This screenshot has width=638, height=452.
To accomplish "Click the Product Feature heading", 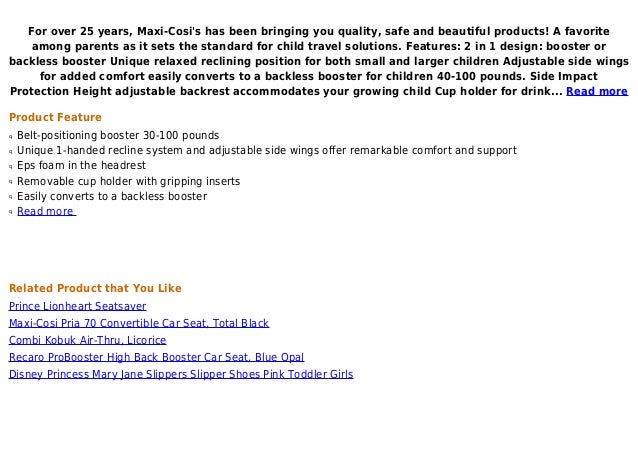I will (55, 117).
